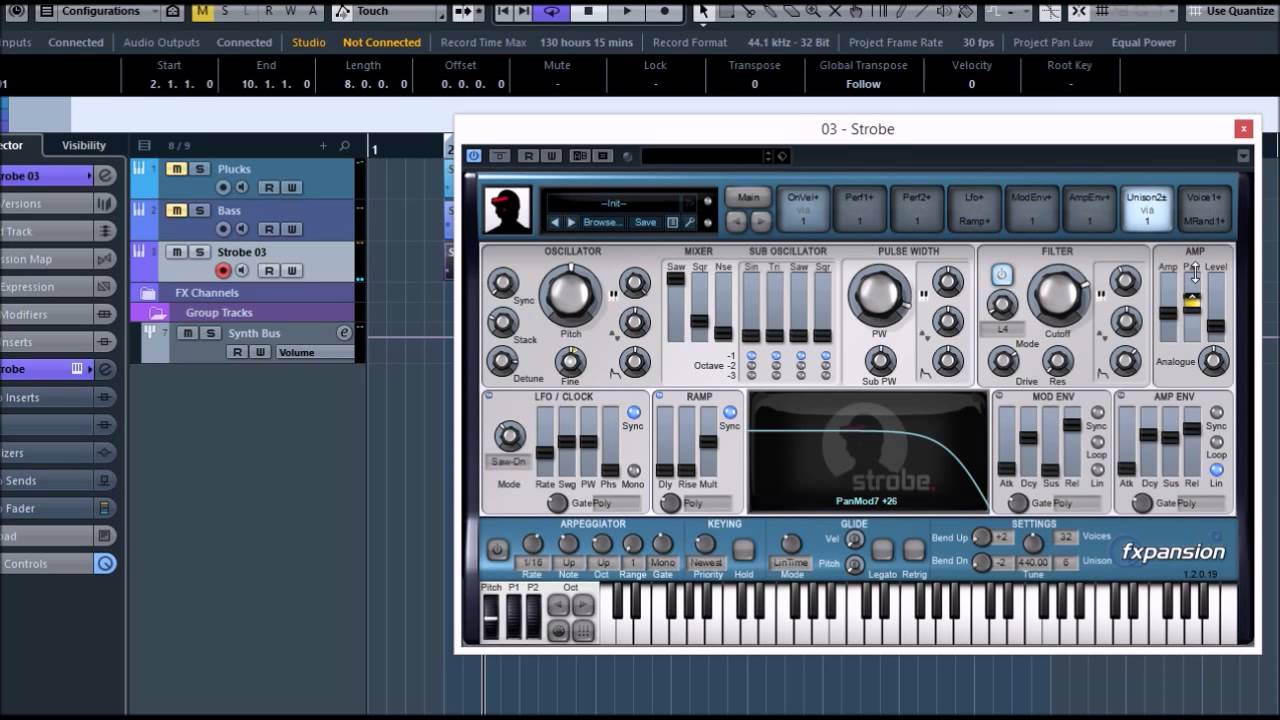Image resolution: width=1280 pixels, height=720 pixels.
Task: Click the Keying Hold button
Action: 743,550
